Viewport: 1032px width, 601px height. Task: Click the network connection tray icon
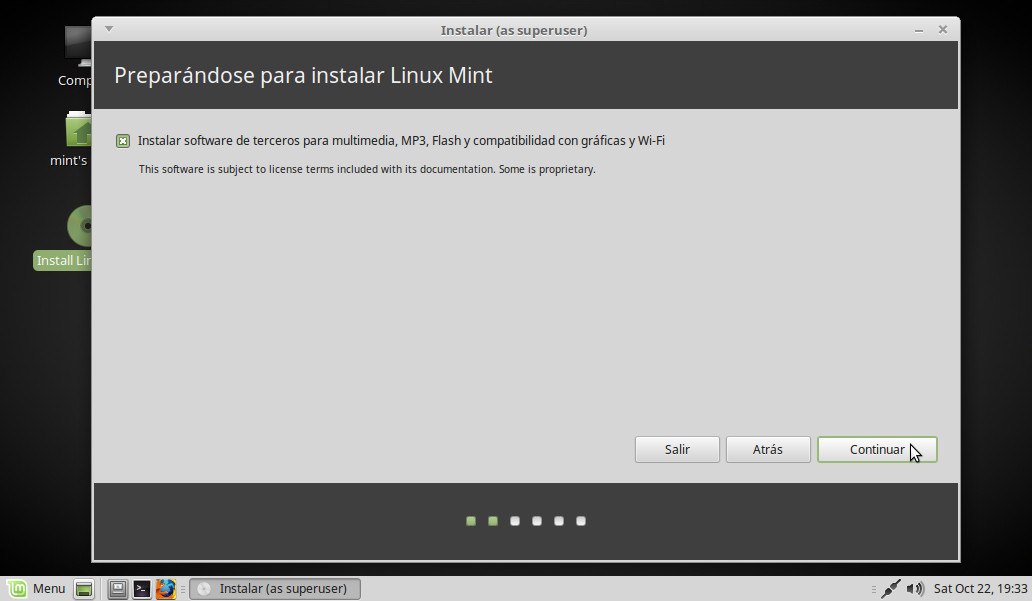[x=891, y=589]
